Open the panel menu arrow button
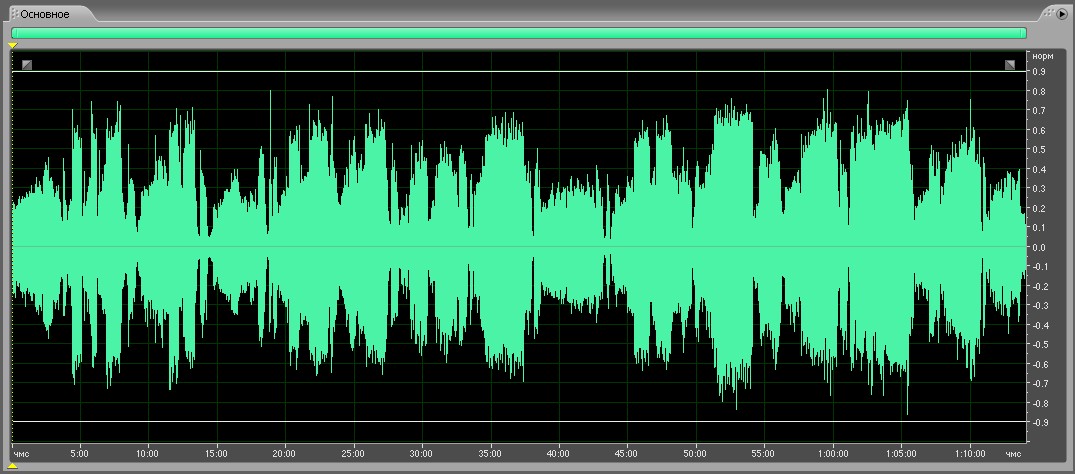The image size is (1075, 474). click(1062, 14)
